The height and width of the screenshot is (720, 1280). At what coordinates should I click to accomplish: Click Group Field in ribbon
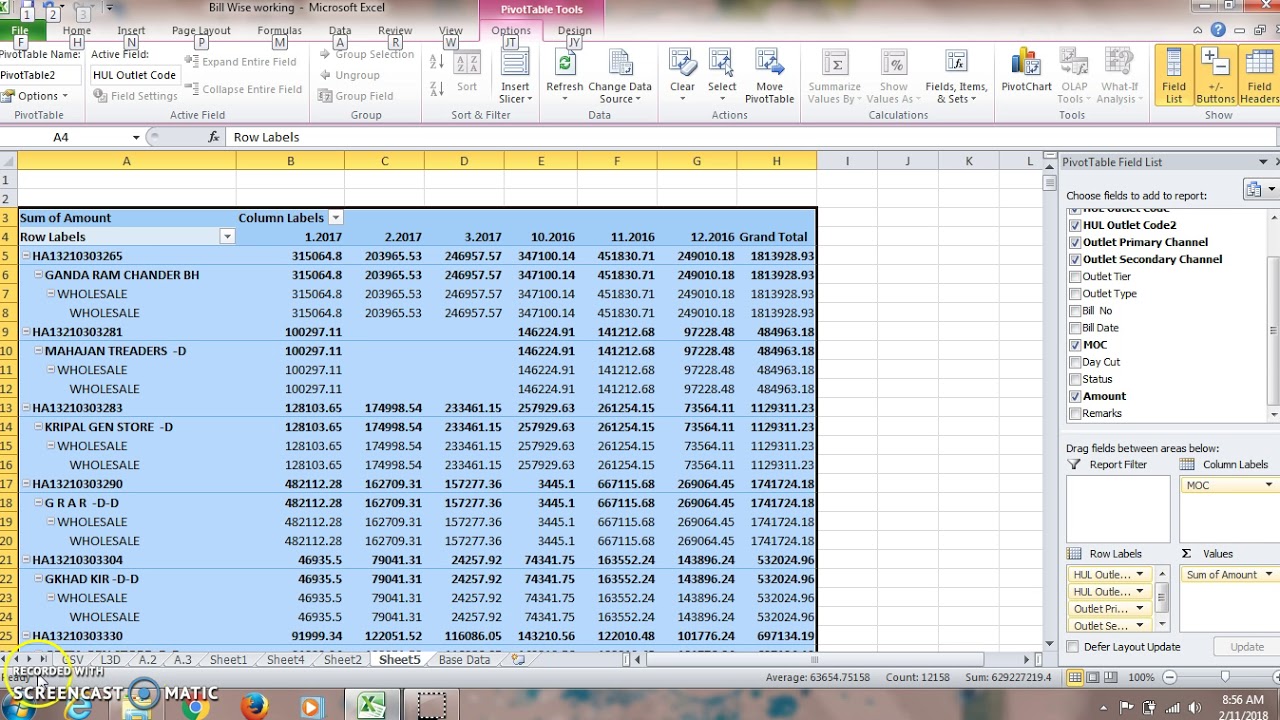pos(355,96)
